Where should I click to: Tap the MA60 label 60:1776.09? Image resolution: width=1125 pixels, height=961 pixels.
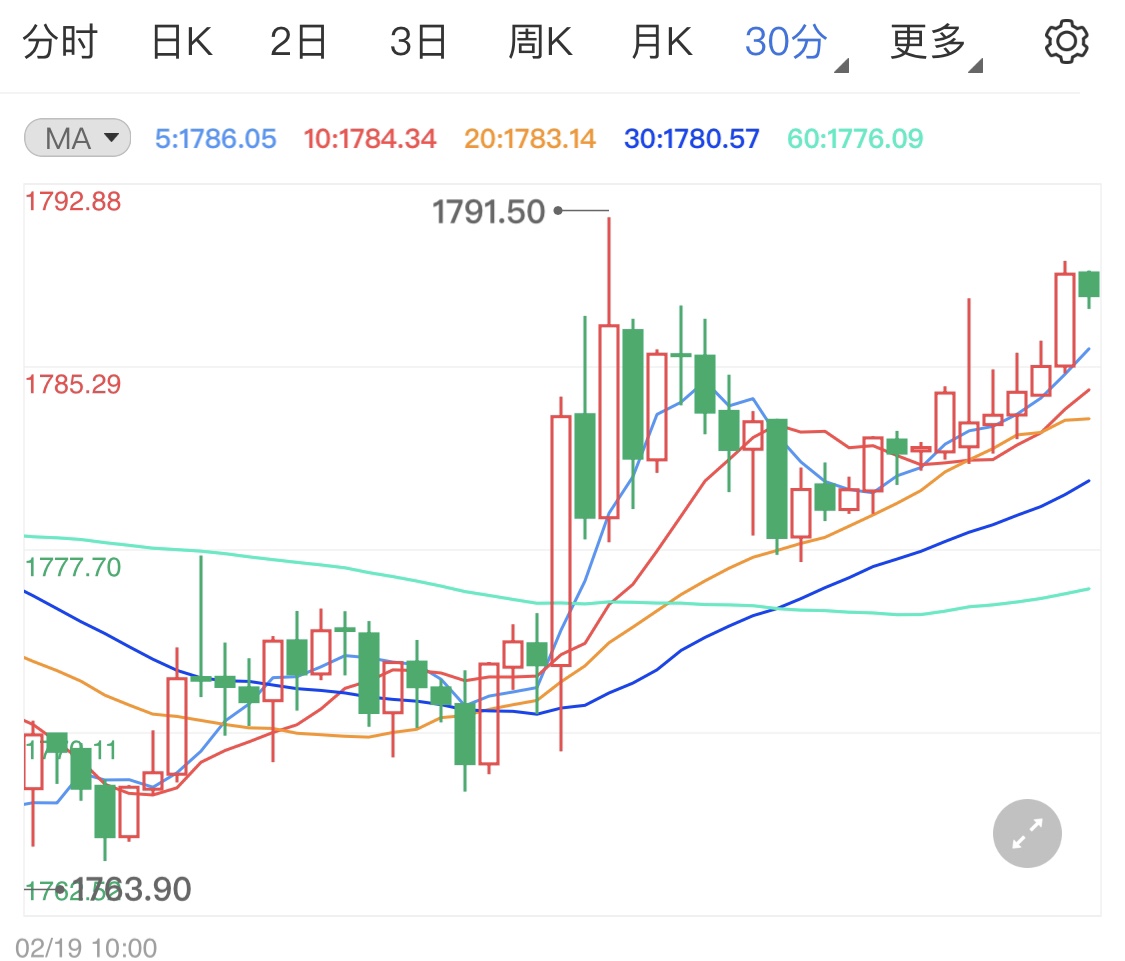(x=855, y=139)
